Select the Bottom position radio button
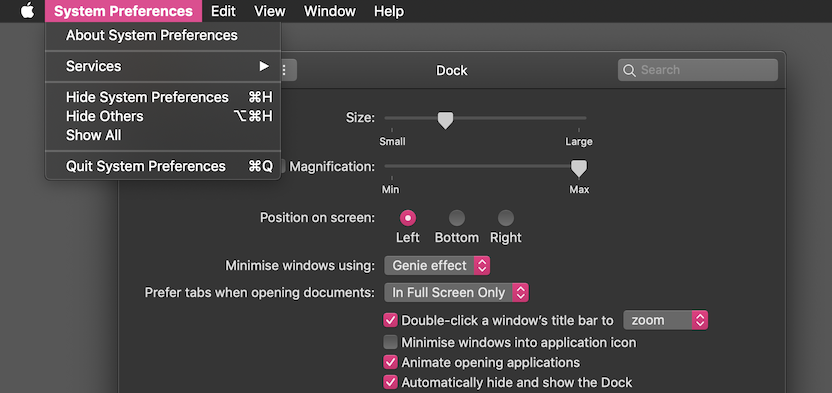The image size is (832, 393). point(457,218)
